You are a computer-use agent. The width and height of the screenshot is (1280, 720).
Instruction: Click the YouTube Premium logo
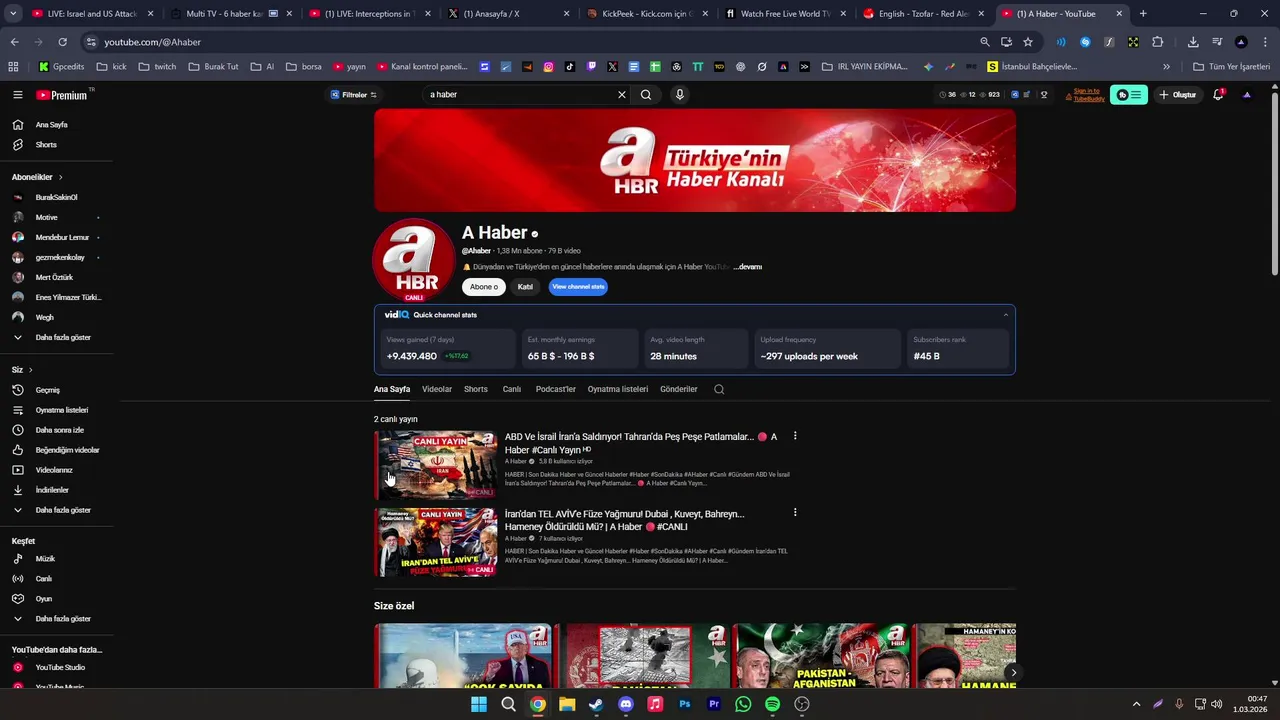(x=62, y=95)
